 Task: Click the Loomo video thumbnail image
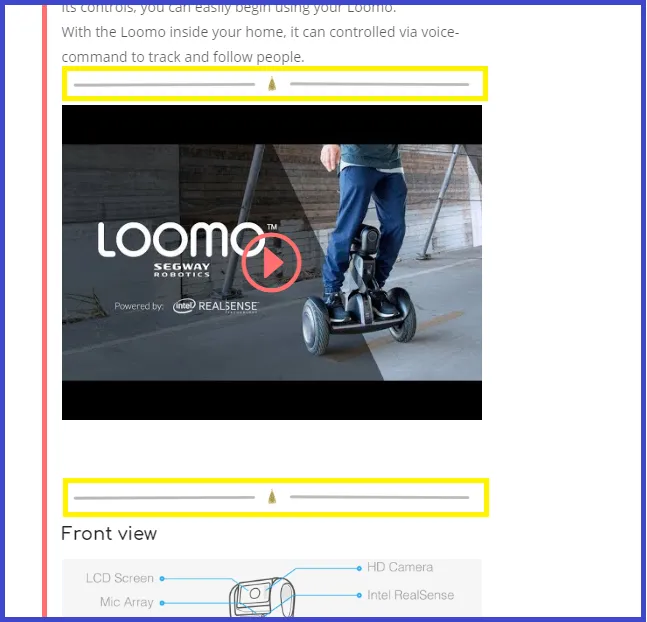(x=272, y=262)
